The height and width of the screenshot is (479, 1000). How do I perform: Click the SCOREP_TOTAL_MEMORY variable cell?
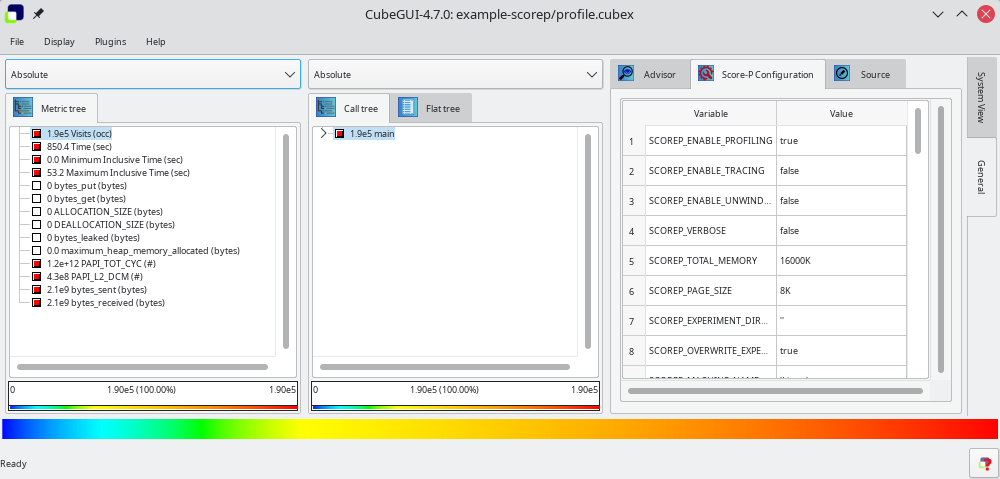coord(710,261)
